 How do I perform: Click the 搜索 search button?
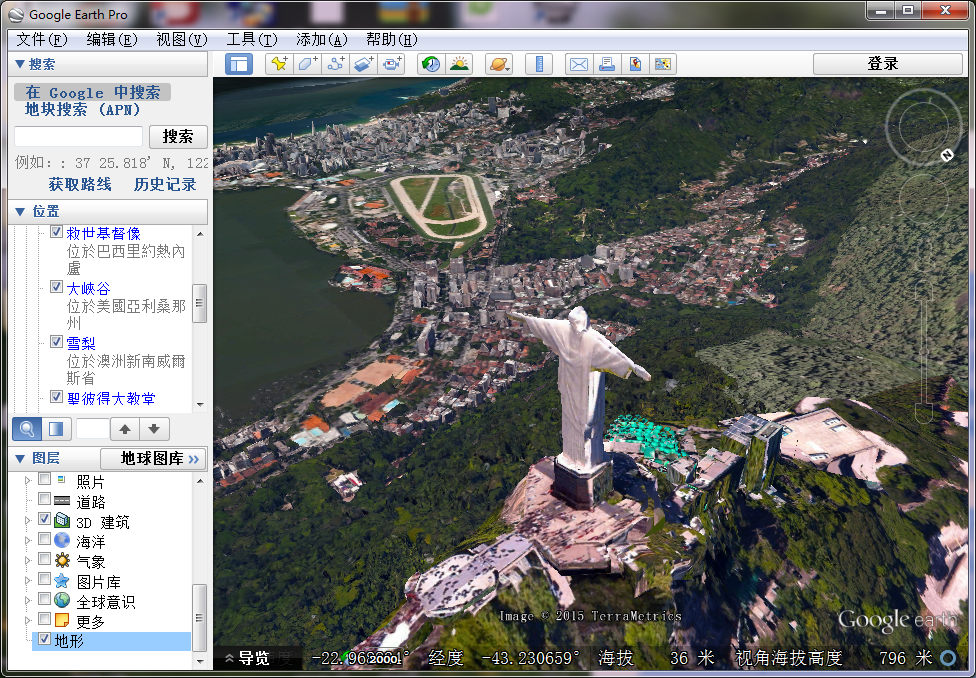(x=178, y=136)
